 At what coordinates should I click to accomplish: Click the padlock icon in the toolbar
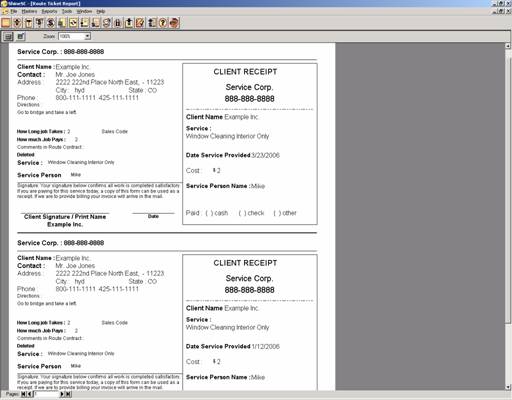(x=118, y=23)
